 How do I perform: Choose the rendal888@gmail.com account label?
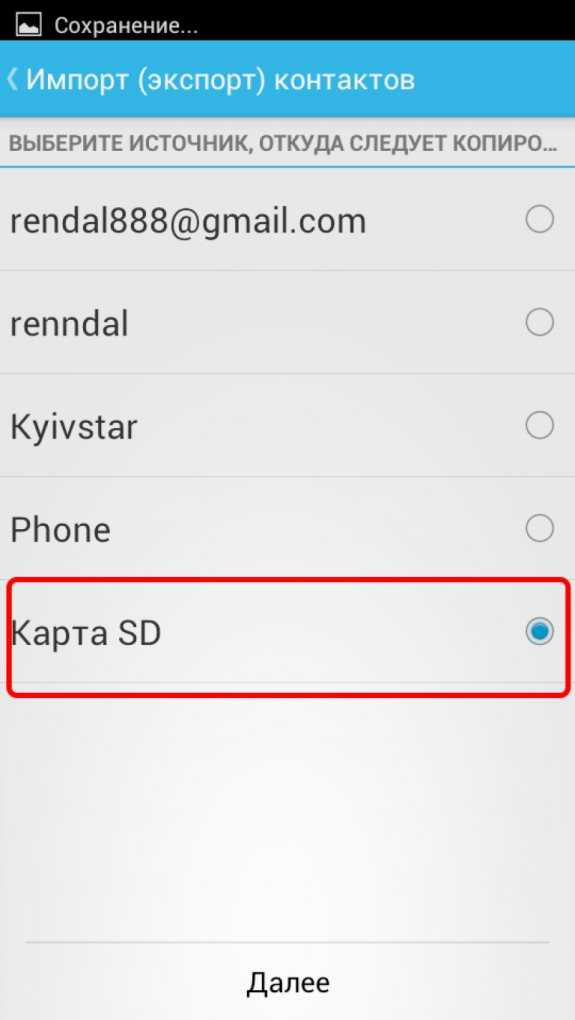coord(188,222)
